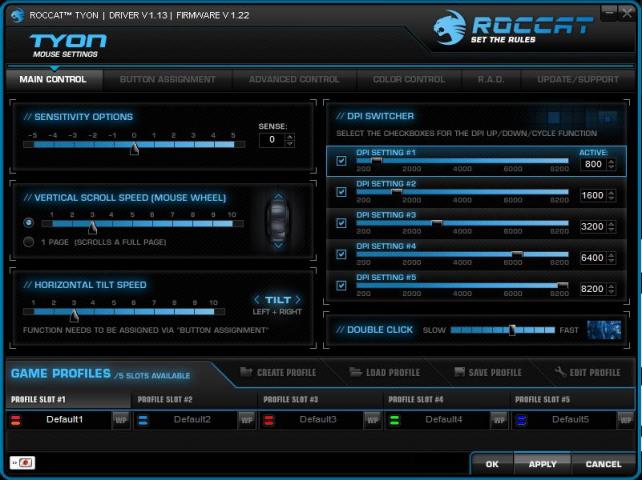Viewport: 642px width, 480px height.
Task: Click the DPI Setting #3 value stepper
Action: tap(611, 226)
